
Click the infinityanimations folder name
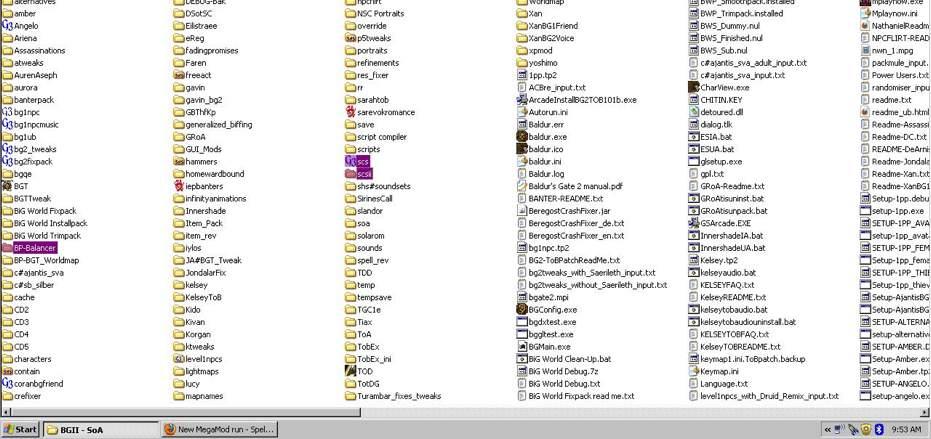[215, 198]
